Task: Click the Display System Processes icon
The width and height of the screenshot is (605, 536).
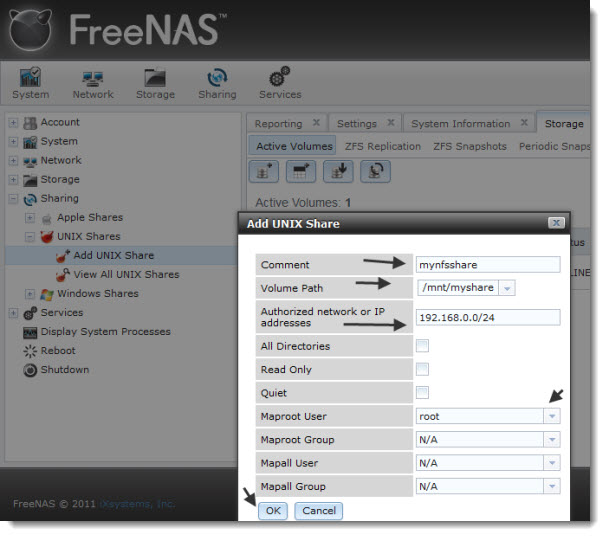Action: (x=30, y=332)
